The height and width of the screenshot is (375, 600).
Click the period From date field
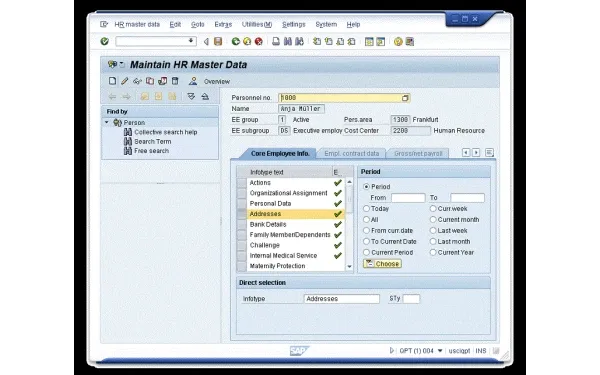[408, 198]
